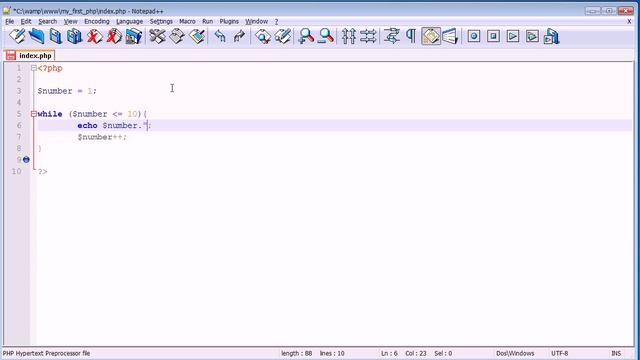Select the index.php document tab

(29, 56)
